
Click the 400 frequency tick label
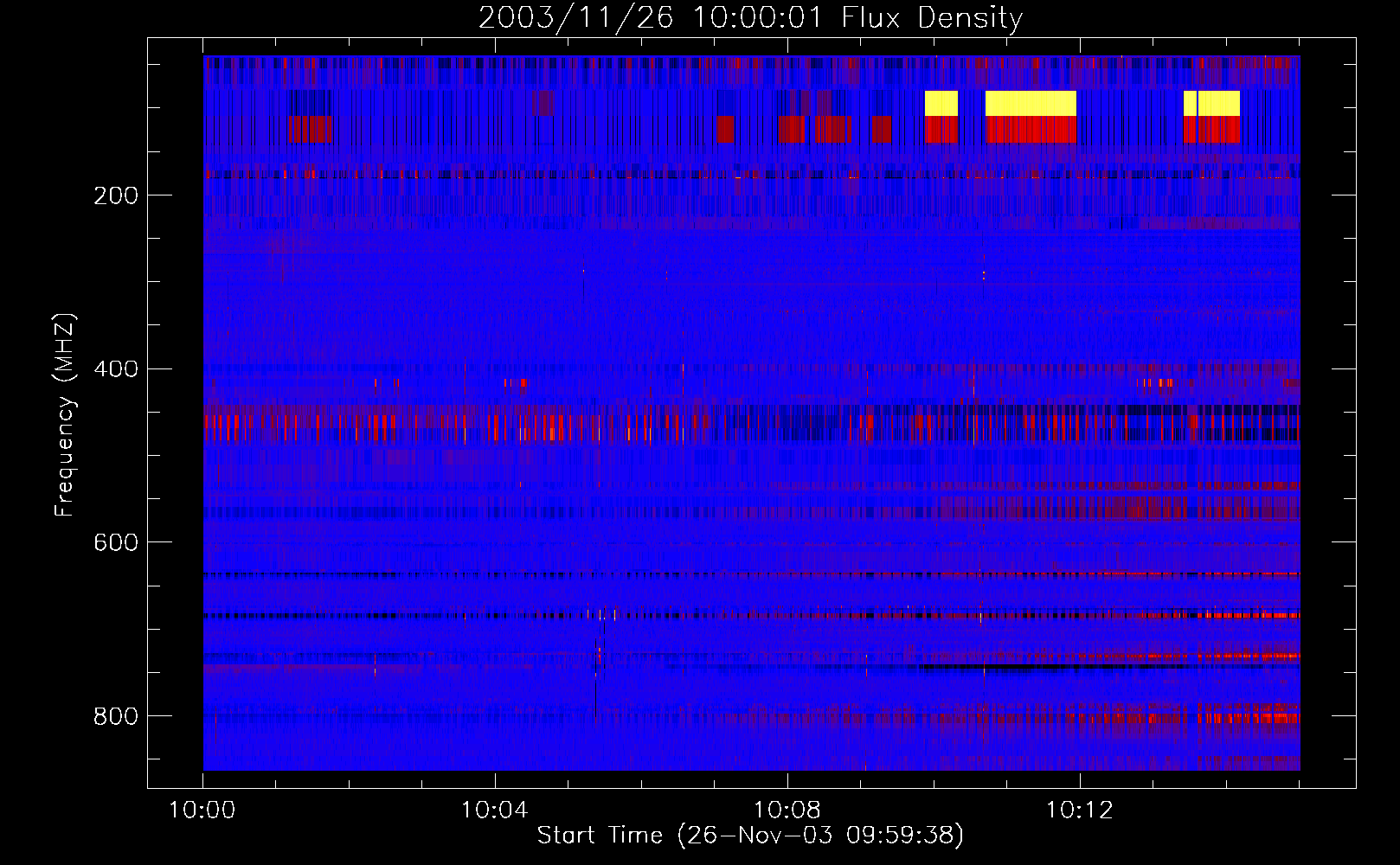tap(116, 369)
